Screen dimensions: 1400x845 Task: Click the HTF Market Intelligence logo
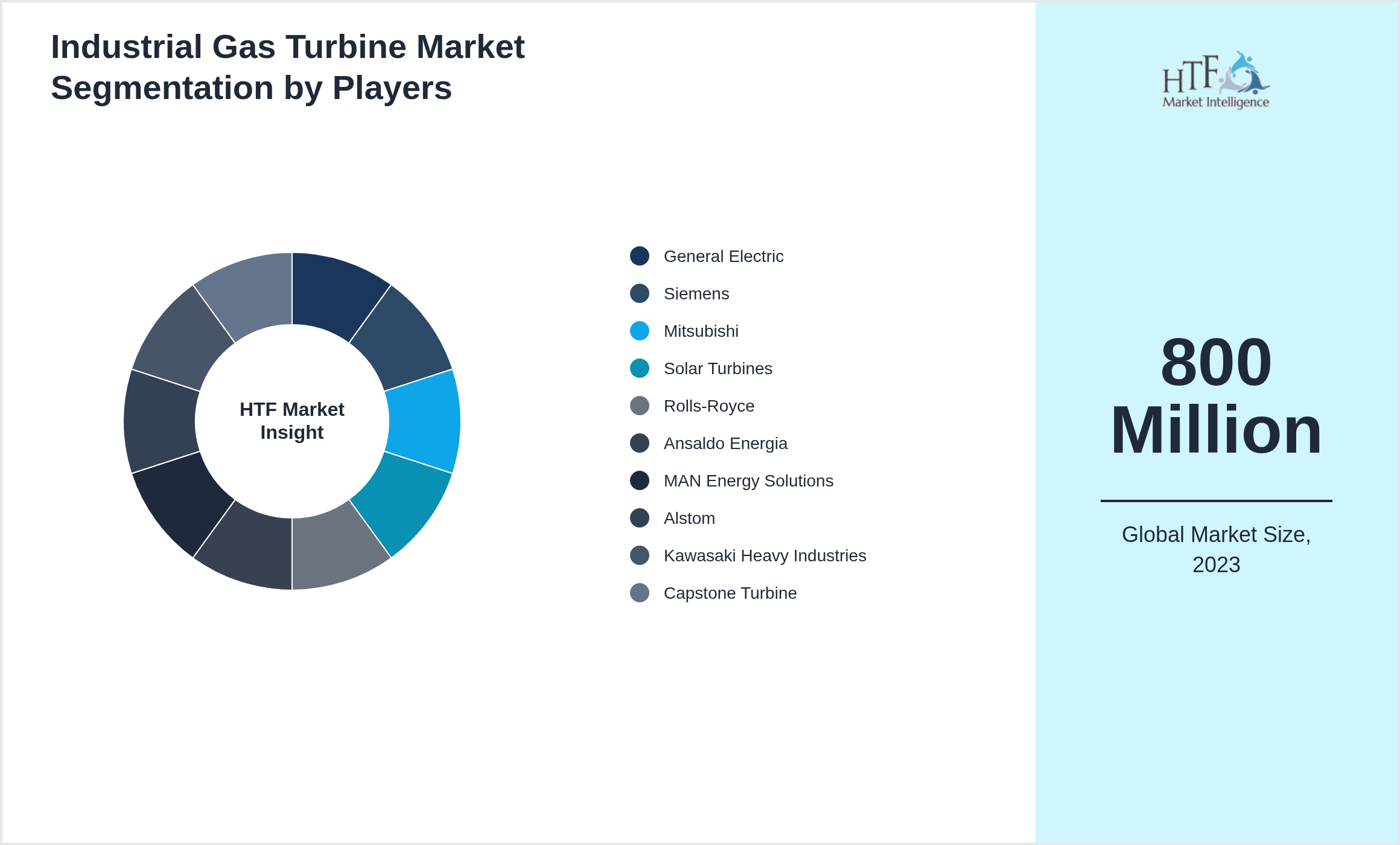1216,80
